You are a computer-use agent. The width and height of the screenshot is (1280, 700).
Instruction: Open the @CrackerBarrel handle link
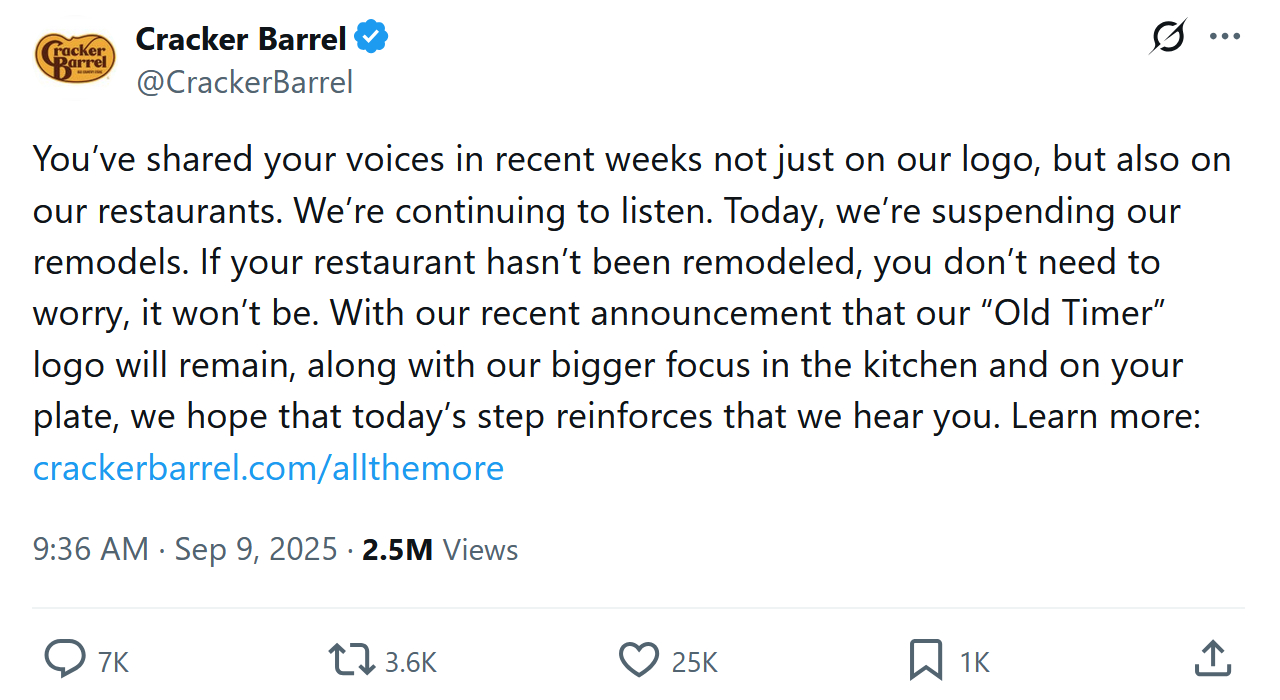tap(244, 82)
